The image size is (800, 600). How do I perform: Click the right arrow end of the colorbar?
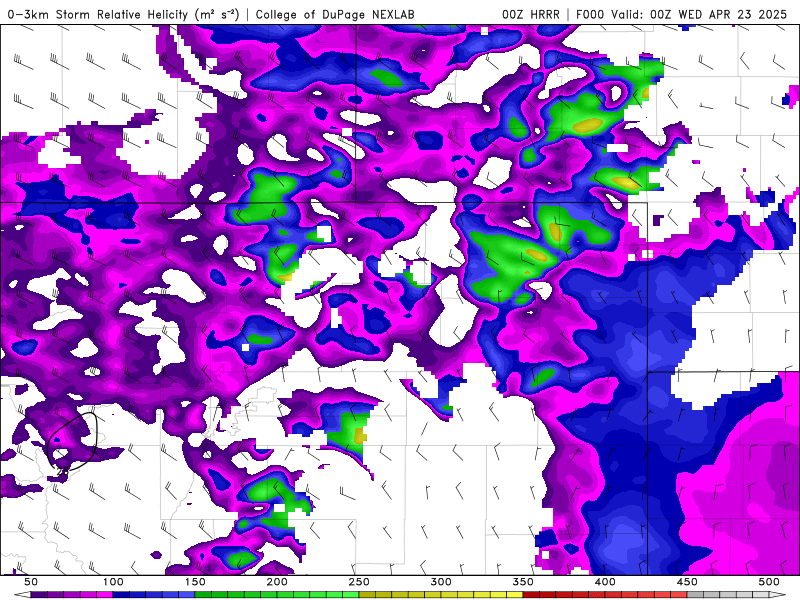click(x=778, y=595)
